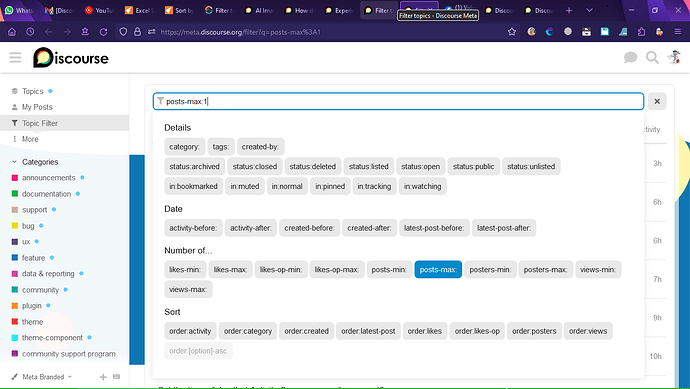Add status:closed filter chip

[255, 166]
